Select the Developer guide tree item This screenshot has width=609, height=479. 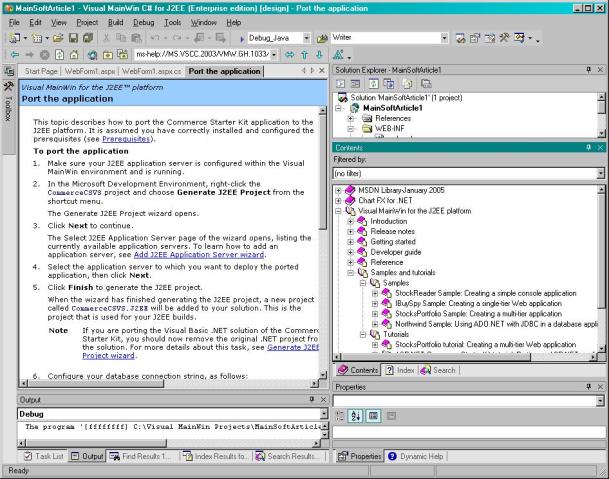tap(395, 252)
